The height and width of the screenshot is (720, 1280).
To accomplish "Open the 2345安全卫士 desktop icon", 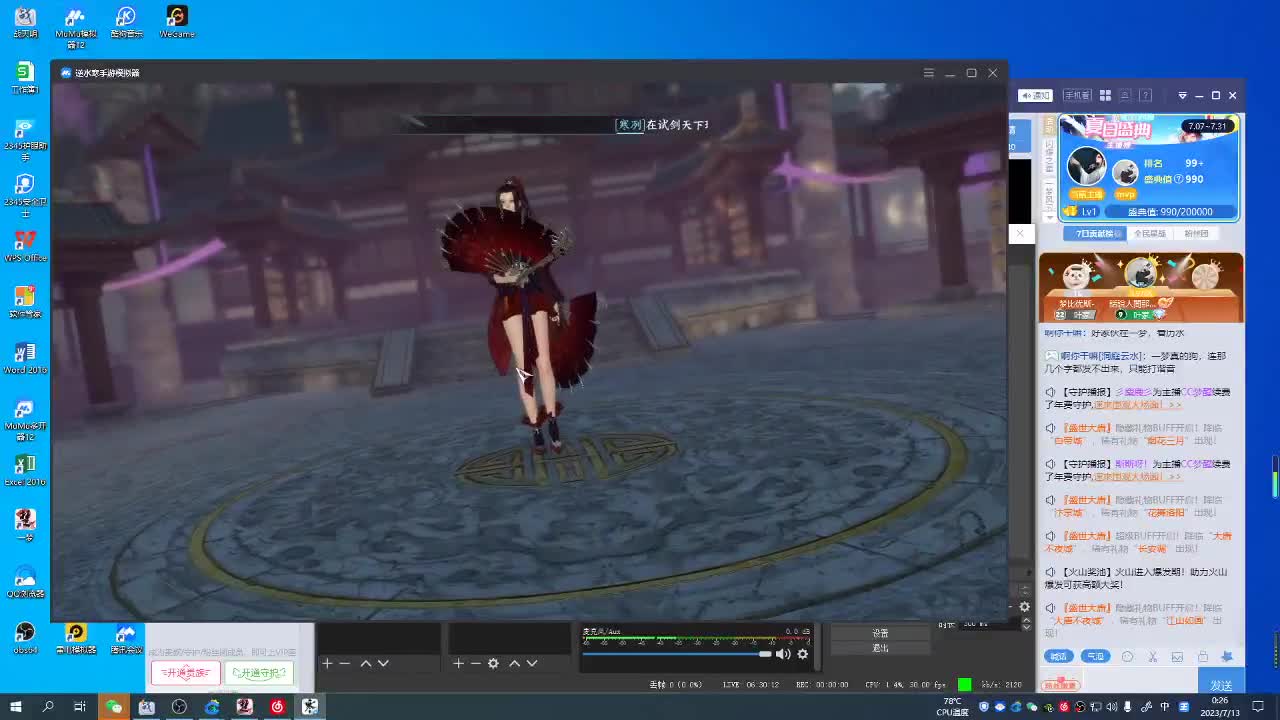I will coord(25,196).
